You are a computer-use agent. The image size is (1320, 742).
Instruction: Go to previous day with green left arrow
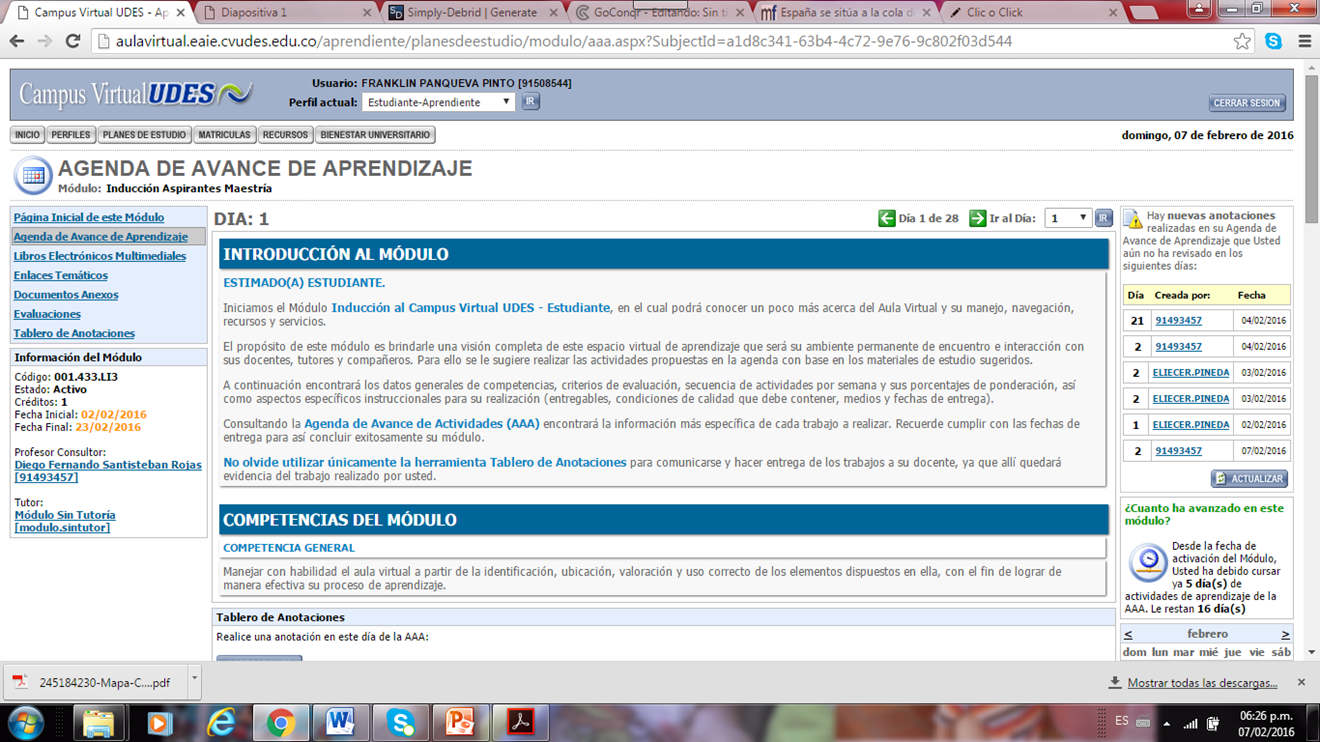pos(886,218)
